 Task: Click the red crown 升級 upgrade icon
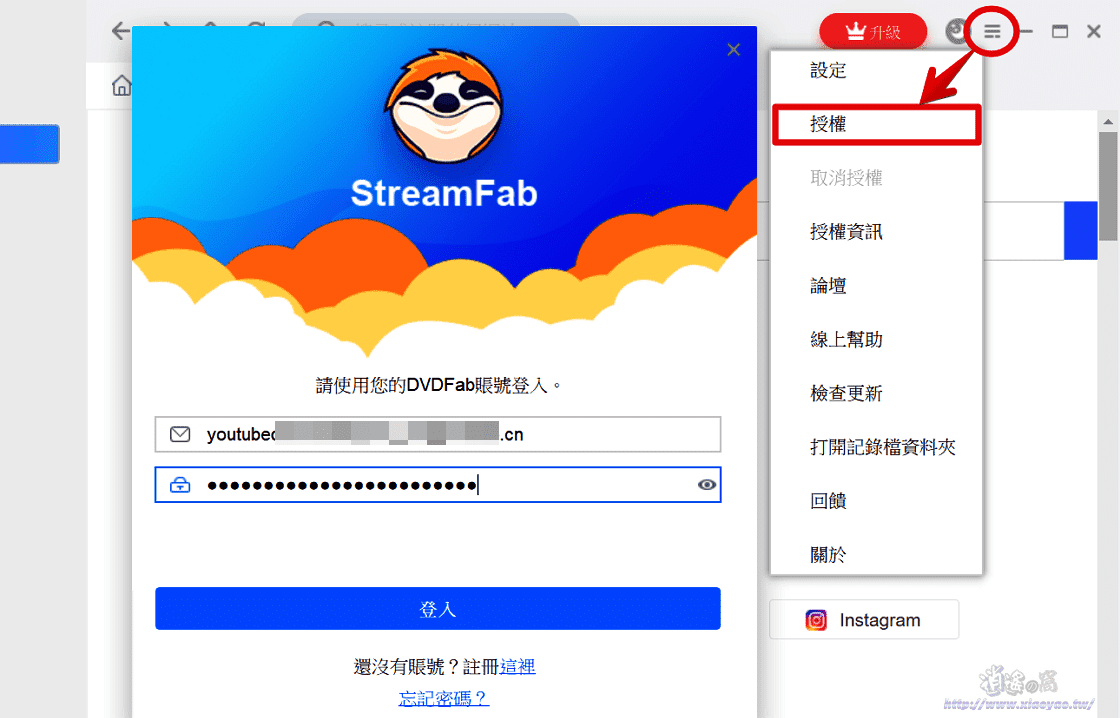point(872,31)
